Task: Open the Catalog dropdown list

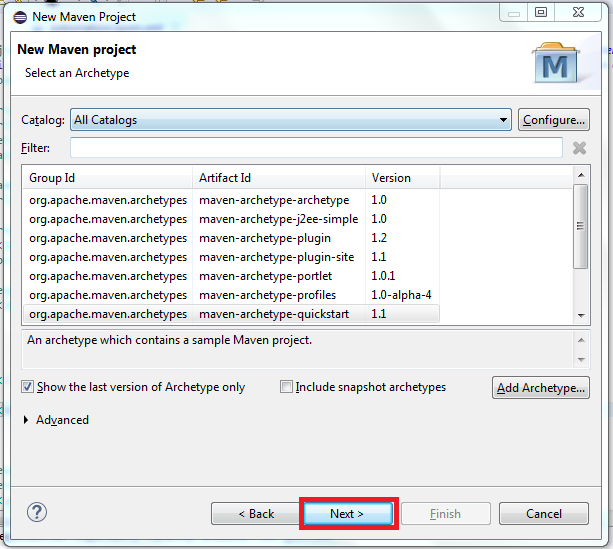Action: [x=503, y=120]
